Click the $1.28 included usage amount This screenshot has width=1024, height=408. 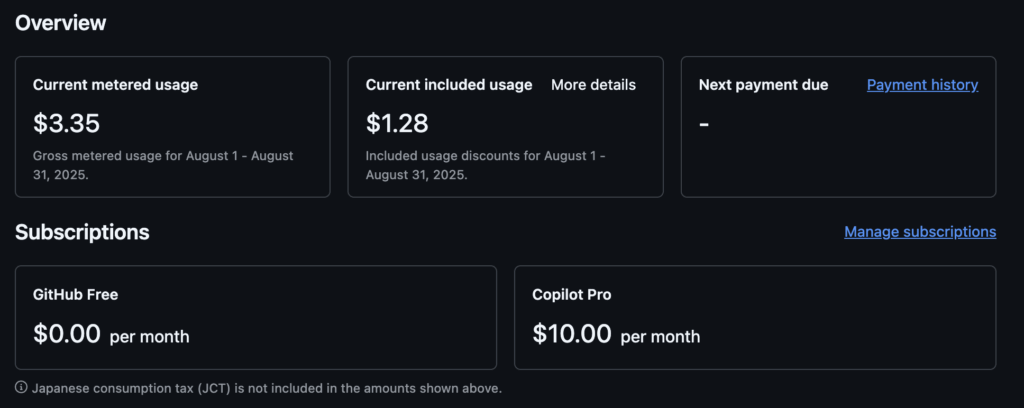click(397, 123)
